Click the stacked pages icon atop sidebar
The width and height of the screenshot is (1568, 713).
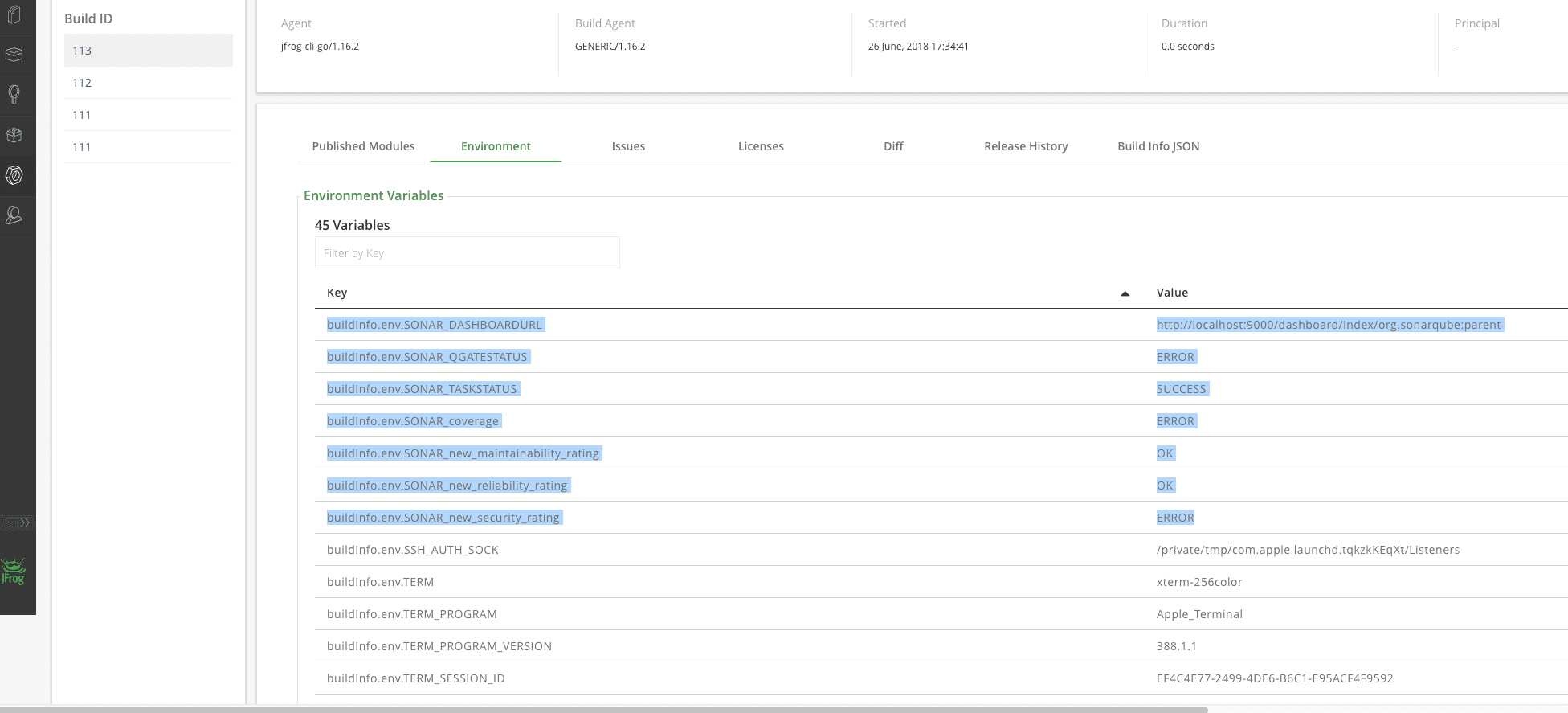click(14, 14)
